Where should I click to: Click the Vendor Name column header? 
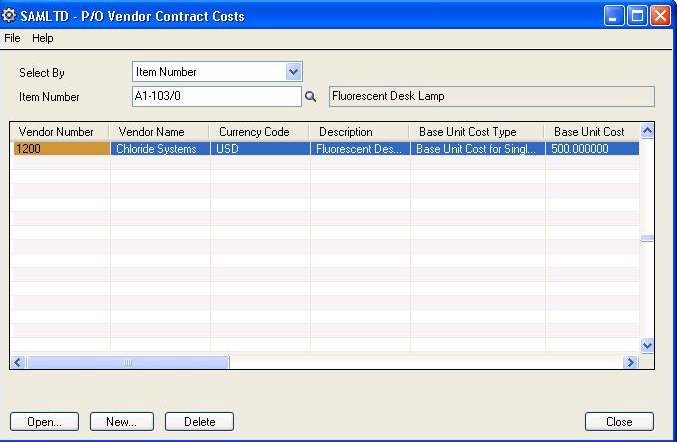coord(159,132)
